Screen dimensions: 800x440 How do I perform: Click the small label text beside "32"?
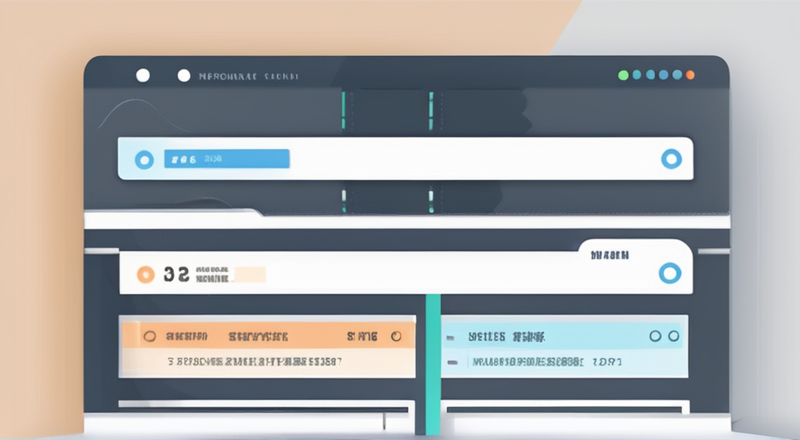pyautogui.click(x=213, y=274)
